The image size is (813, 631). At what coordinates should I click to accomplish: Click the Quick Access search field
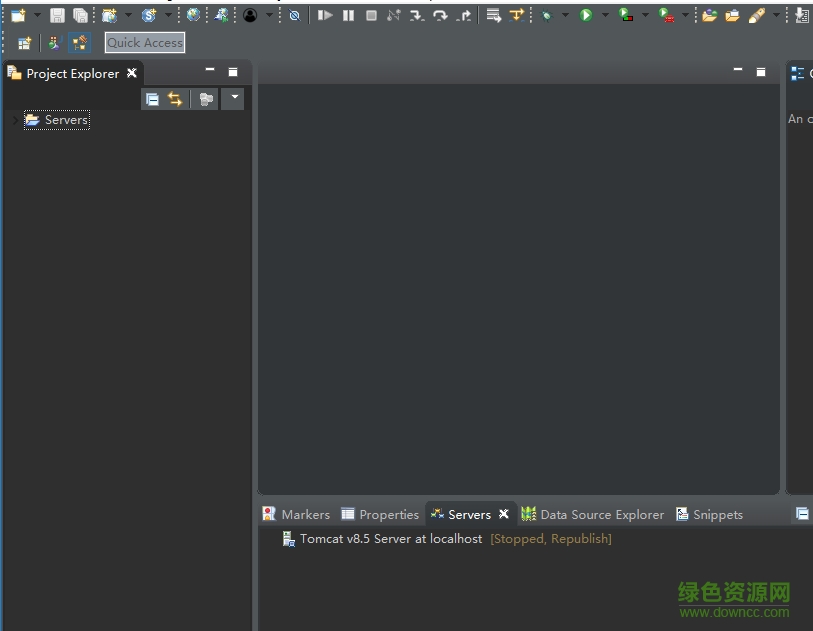point(145,43)
